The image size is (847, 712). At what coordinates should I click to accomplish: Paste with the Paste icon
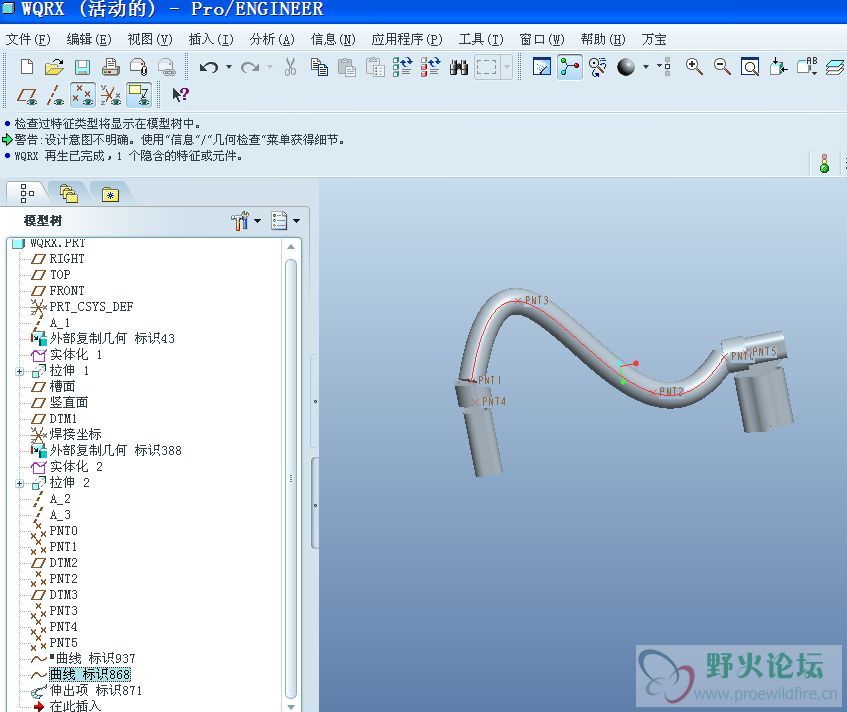(346, 67)
